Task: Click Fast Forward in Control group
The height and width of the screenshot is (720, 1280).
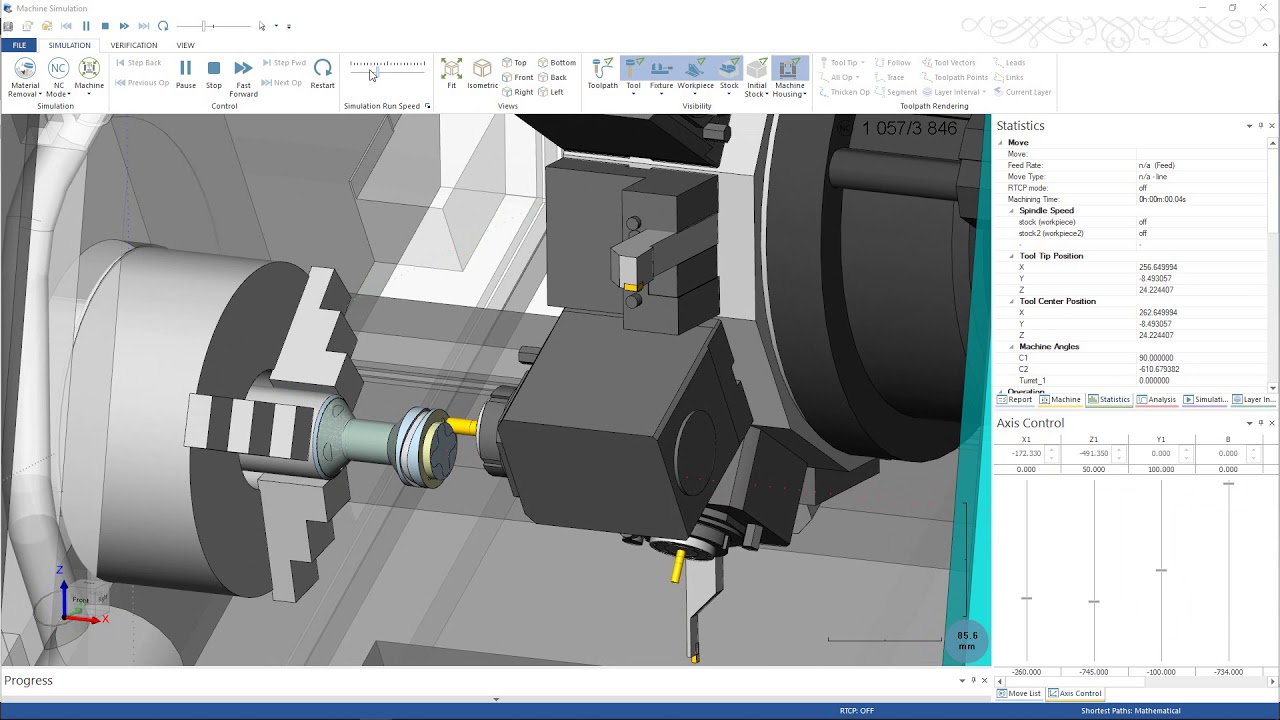Action: coord(243,77)
